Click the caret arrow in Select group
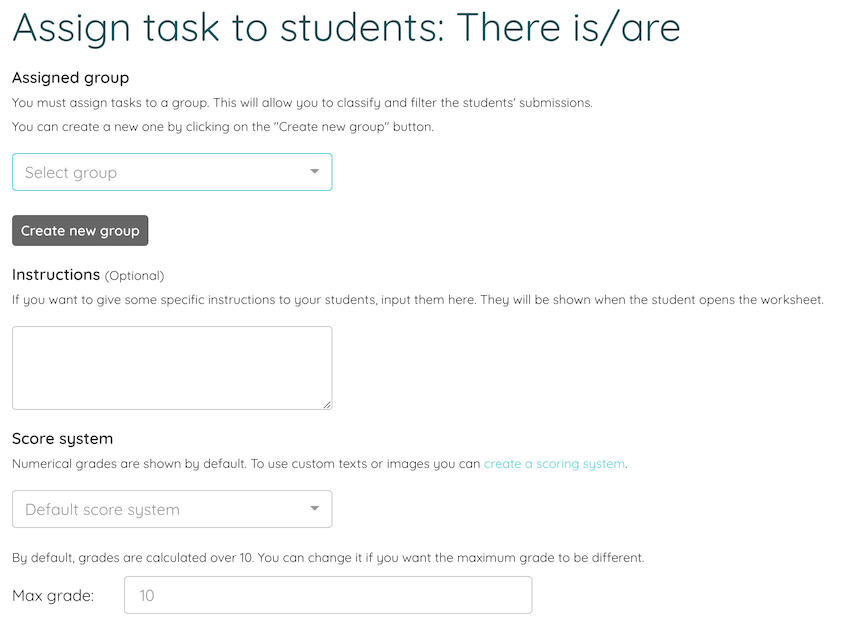The height and width of the screenshot is (630, 841). [315, 172]
